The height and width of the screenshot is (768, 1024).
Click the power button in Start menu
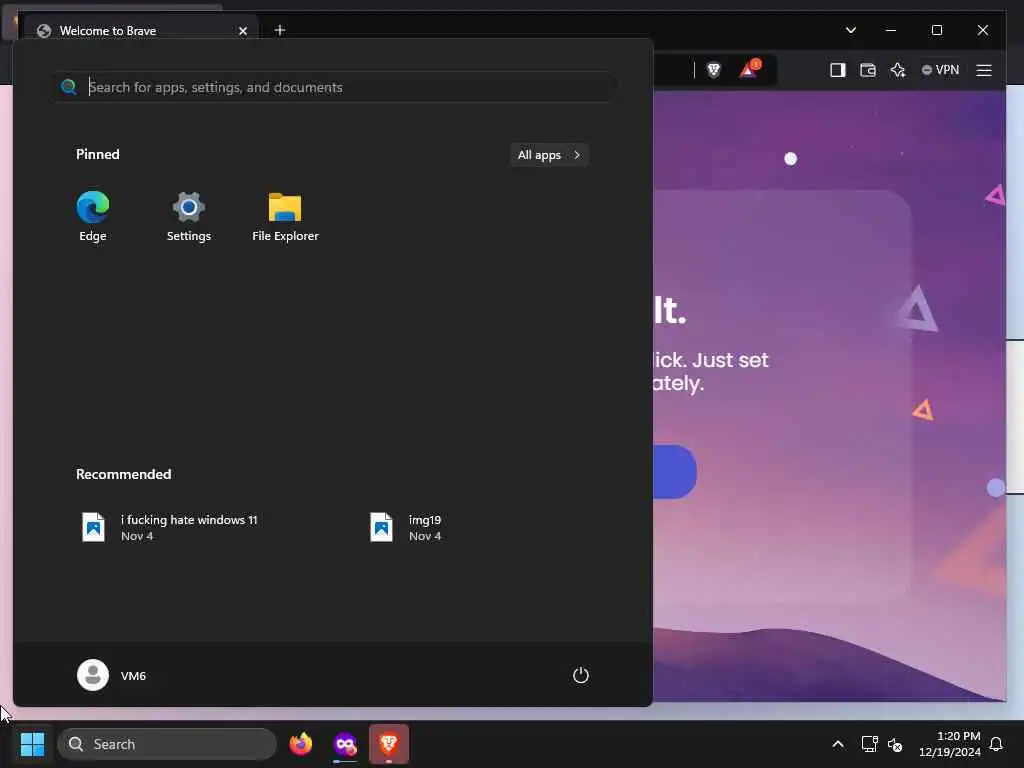tap(581, 675)
